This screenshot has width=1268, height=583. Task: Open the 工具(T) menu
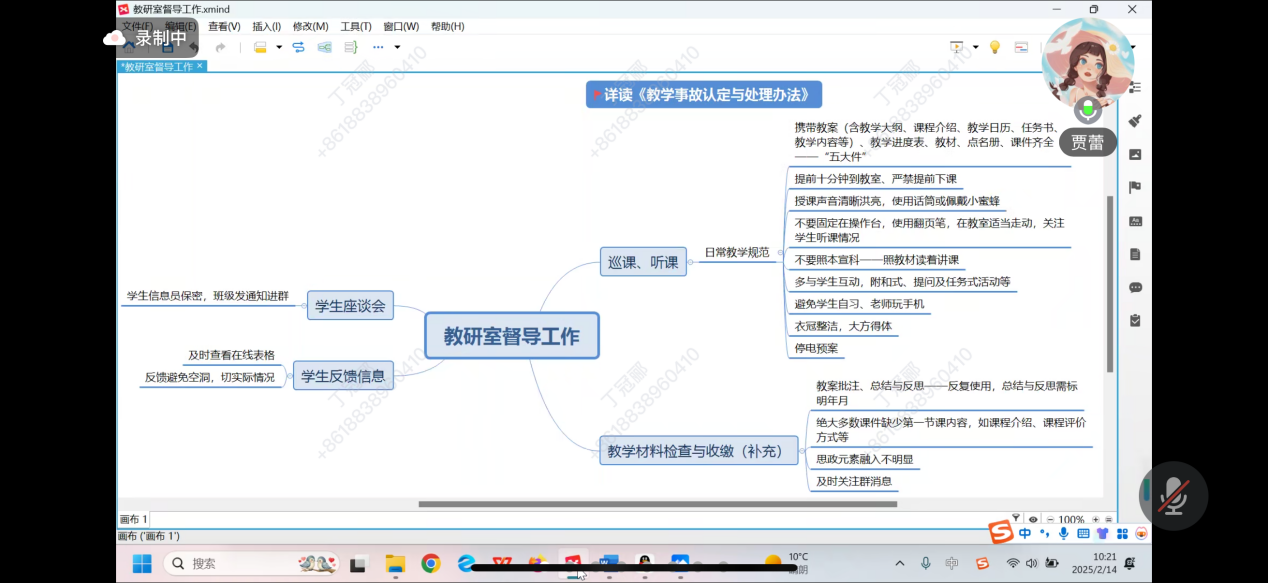[x=355, y=26]
